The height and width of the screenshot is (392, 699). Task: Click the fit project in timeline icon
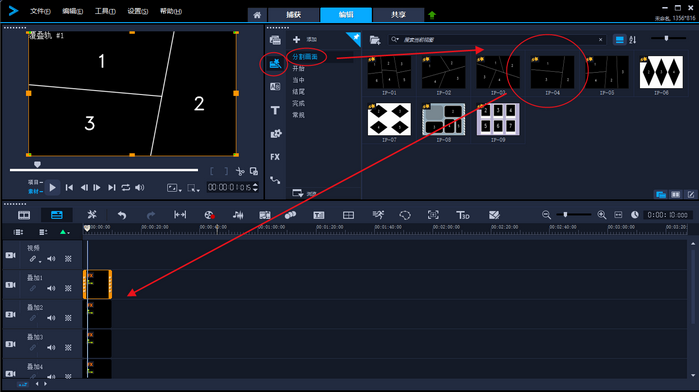[x=180, y=215]
